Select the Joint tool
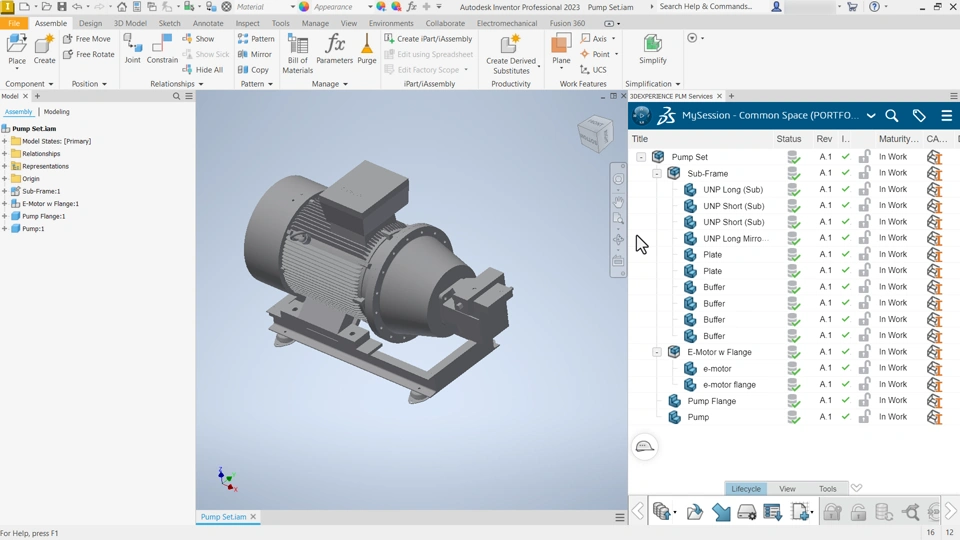This screenshot has height=540, width=960. [132, 45]
